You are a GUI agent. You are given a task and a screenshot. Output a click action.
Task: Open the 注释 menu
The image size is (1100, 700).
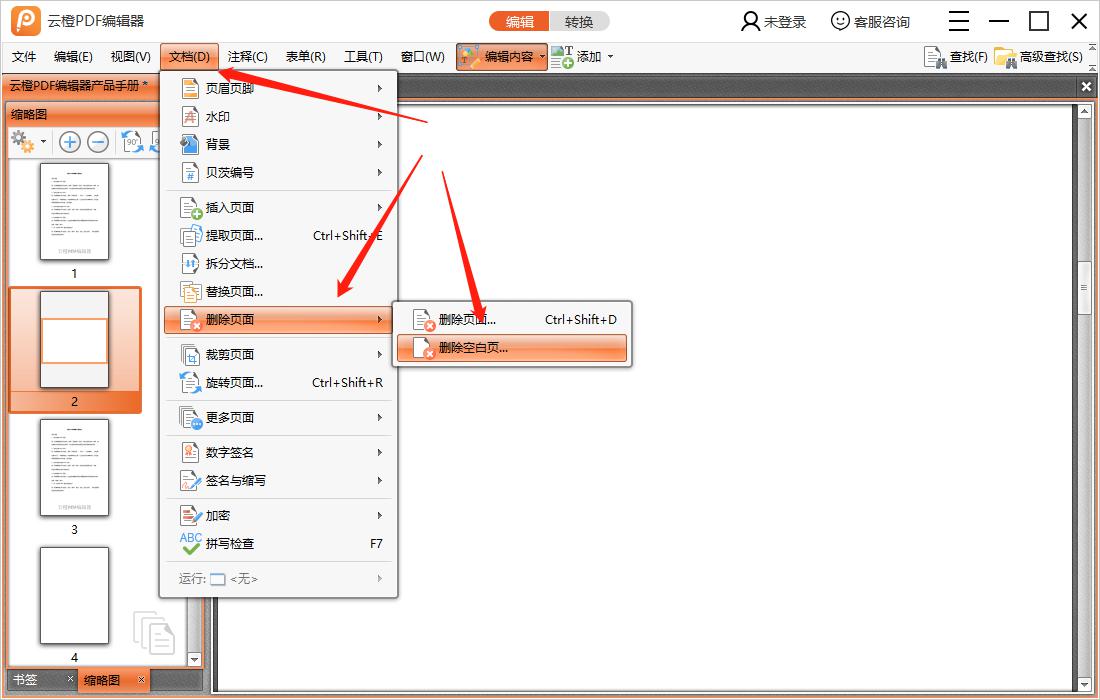pos(247,57)
